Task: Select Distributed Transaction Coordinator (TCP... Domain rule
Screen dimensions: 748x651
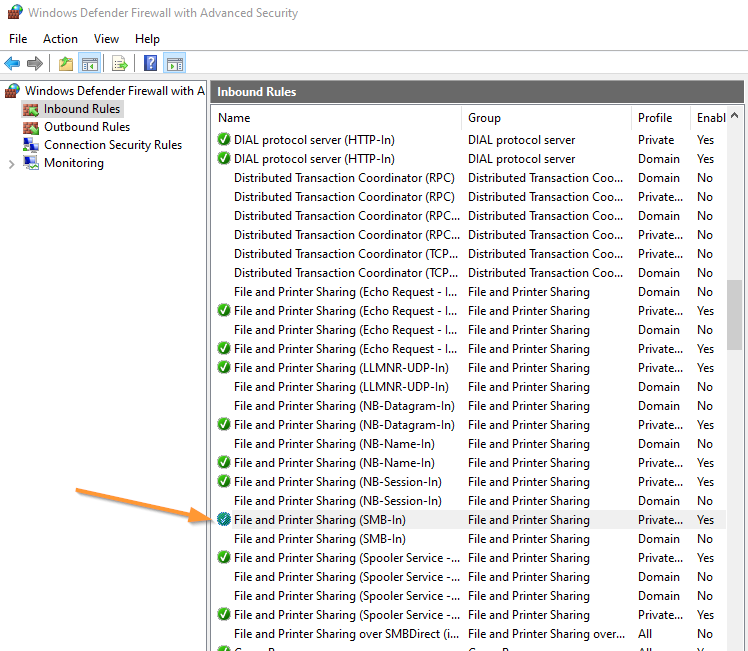Action: (470, 273)
